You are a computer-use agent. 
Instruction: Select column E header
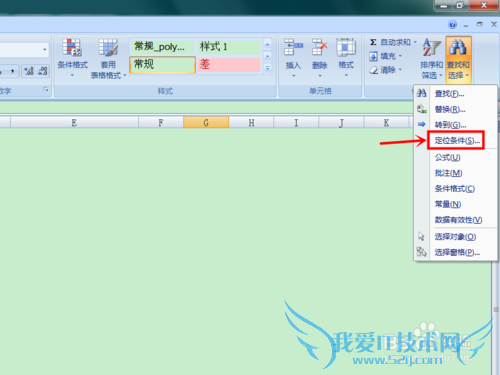(x=74, y=123)
